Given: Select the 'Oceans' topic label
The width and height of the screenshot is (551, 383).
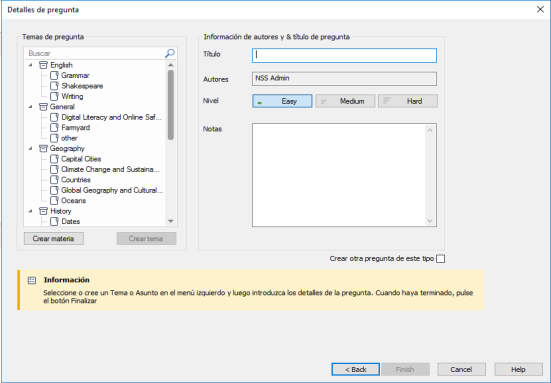Looking at the screenshot, I should click(x=74, y=201).
